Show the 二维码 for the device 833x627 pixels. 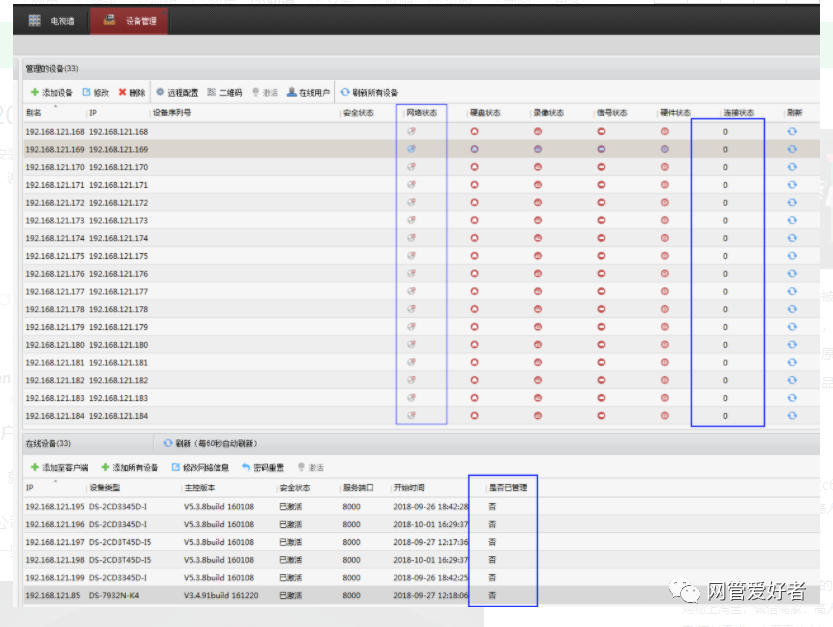click(225, 92)
